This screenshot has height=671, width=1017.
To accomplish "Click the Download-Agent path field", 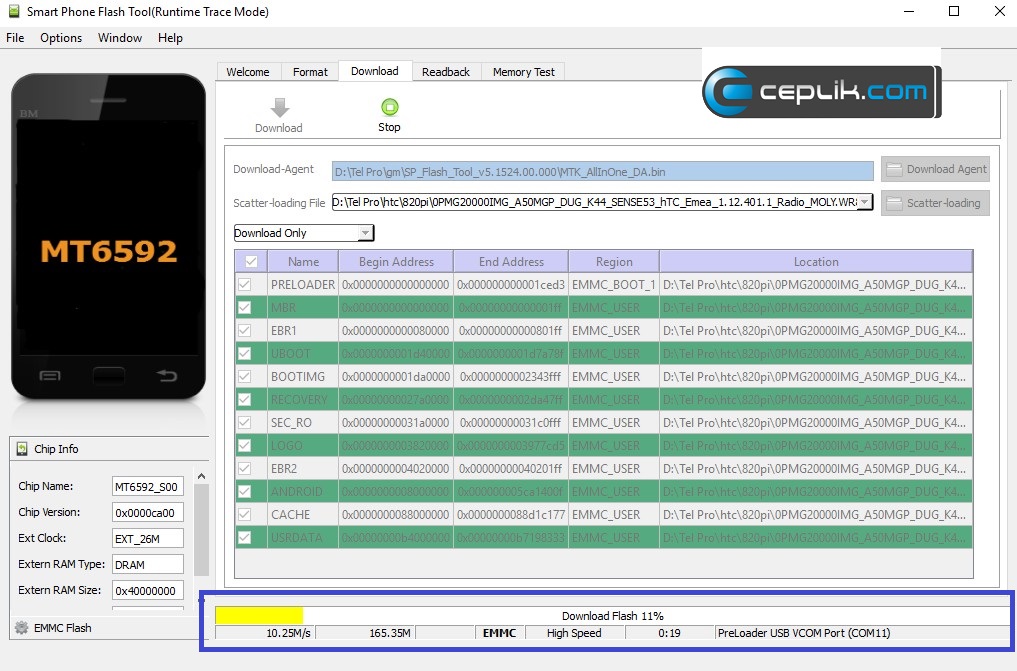I will tap(603, 172).
